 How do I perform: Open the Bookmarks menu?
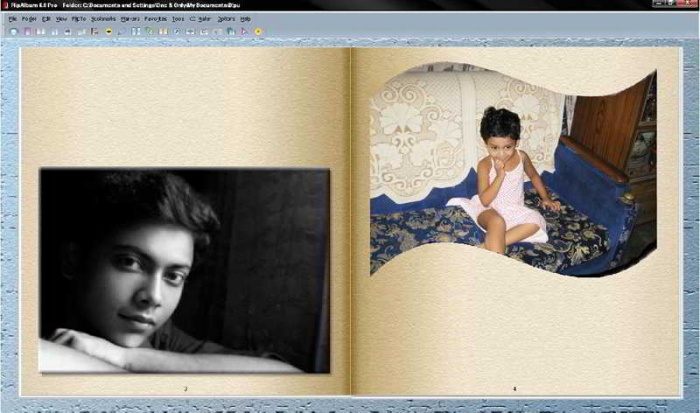click(x=103, y=19)
